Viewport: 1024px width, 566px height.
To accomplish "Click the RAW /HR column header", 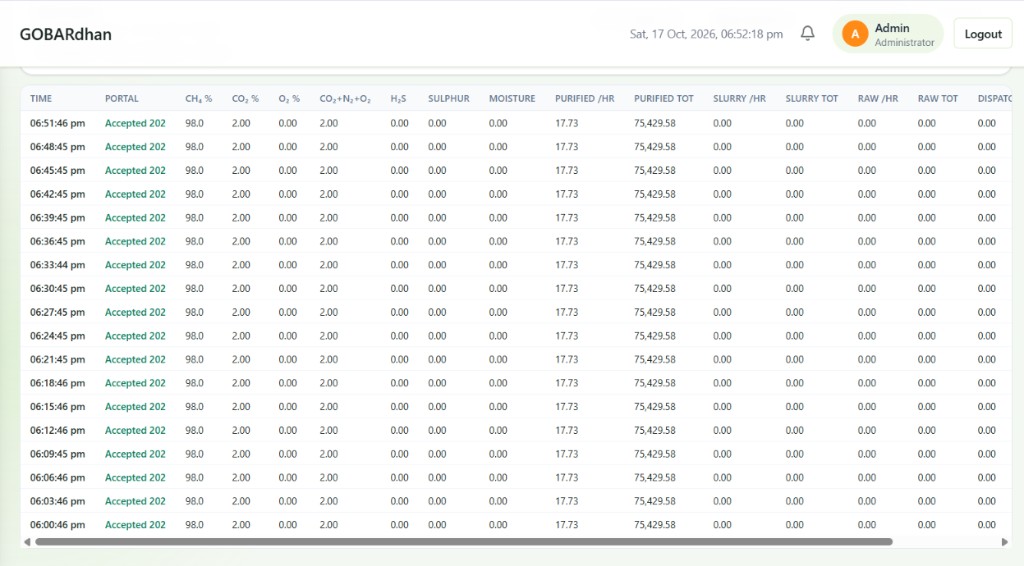I will click(878, 99).
